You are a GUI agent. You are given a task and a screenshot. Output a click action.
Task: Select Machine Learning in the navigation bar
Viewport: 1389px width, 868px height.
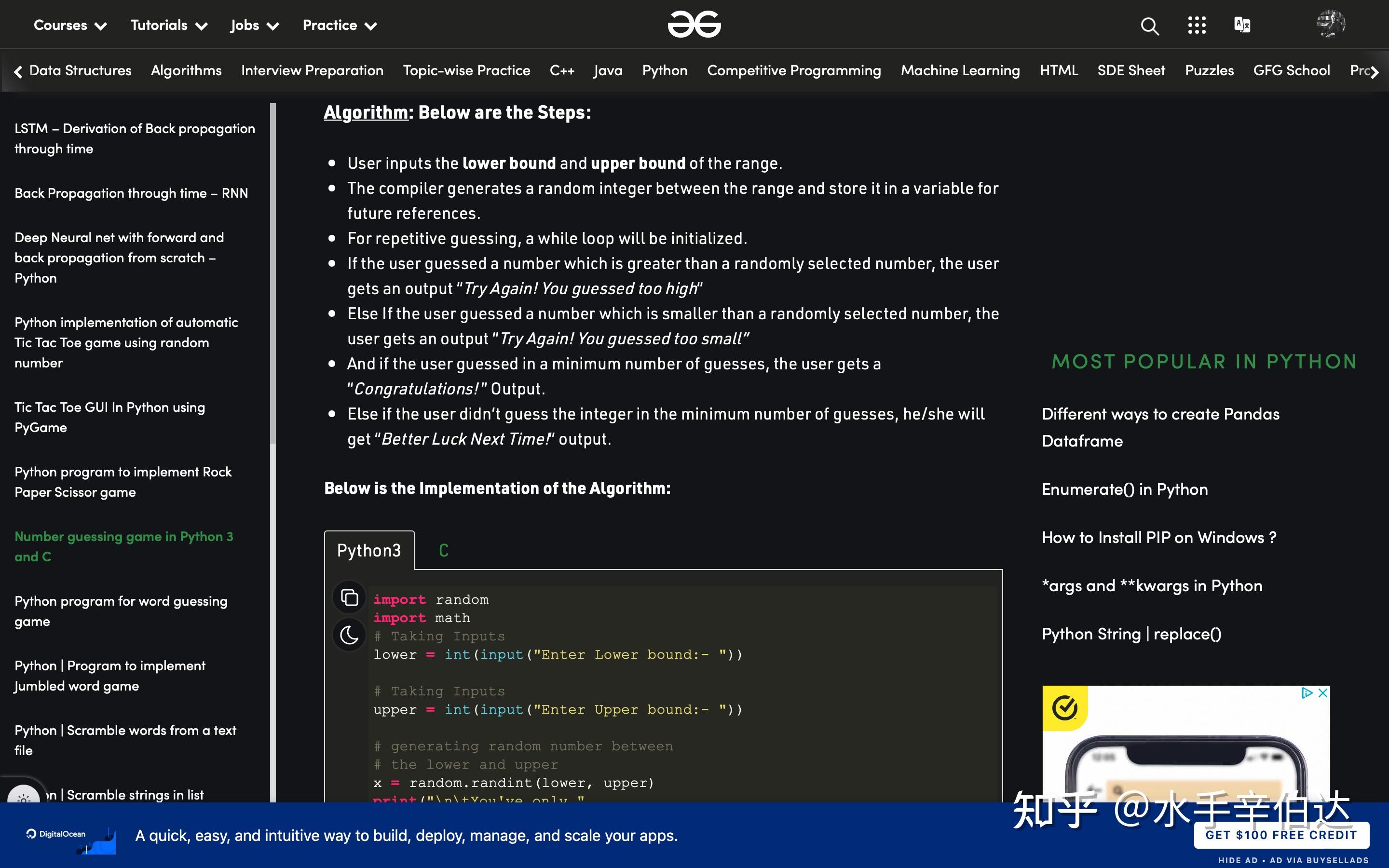click(x=960, y=70)
